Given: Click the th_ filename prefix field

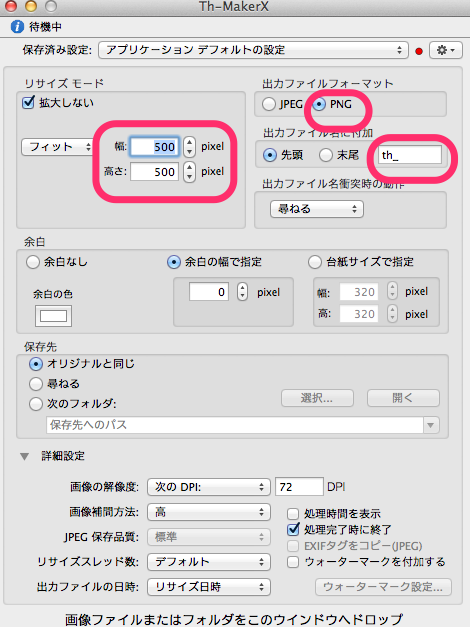Looking at the screenshot, I should pos(409,155).
